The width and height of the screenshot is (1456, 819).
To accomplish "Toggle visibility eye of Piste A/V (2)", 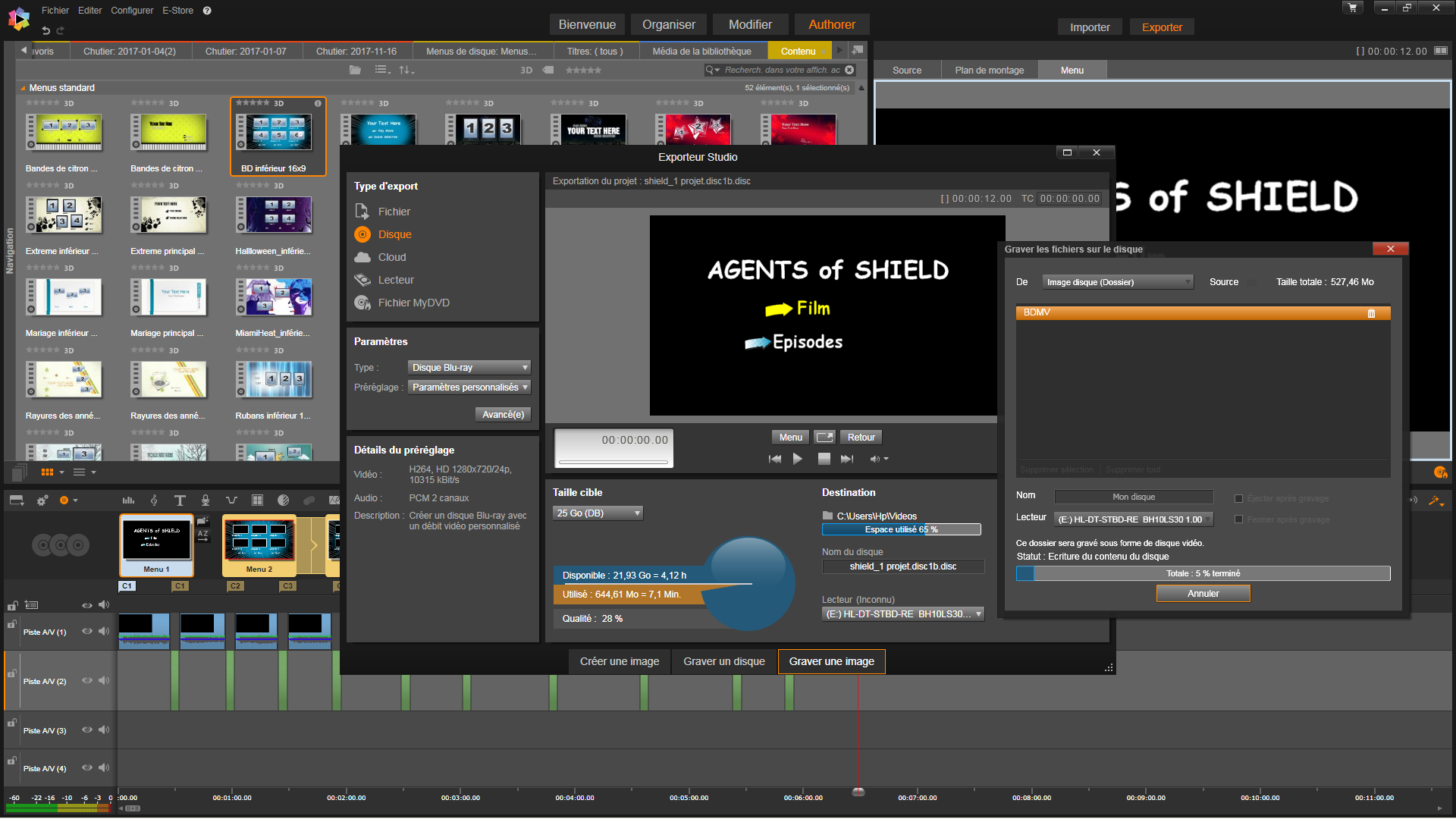I will (87, 681).
